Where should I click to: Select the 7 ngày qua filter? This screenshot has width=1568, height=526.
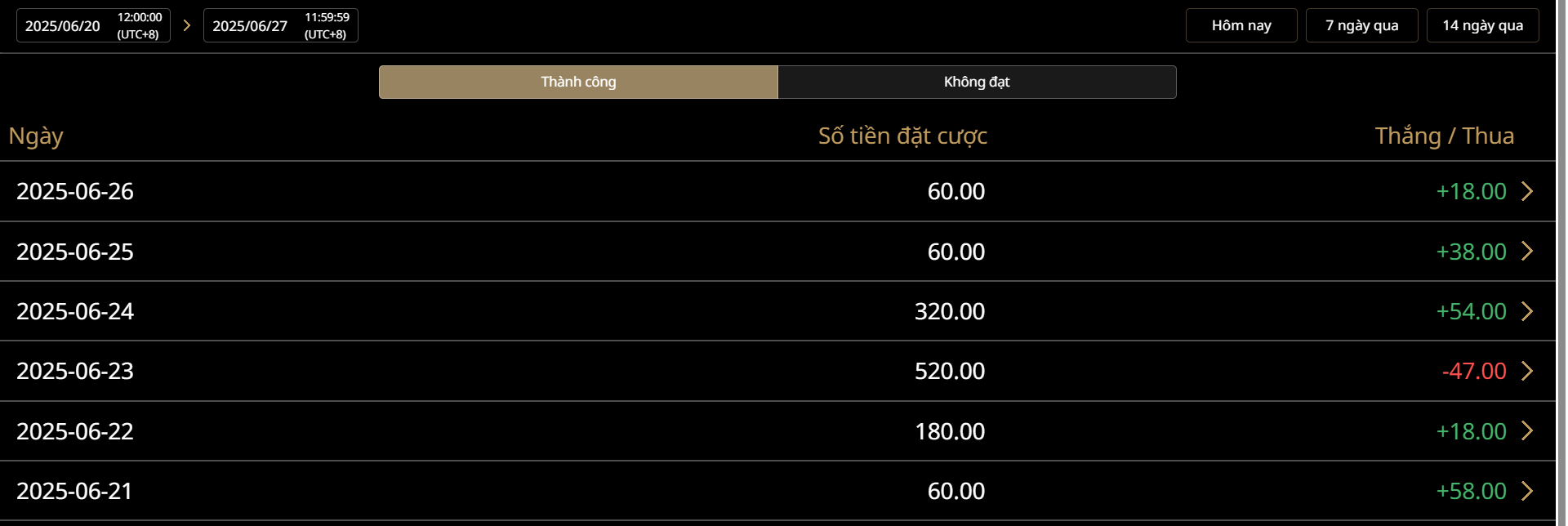pos(1361,25)
